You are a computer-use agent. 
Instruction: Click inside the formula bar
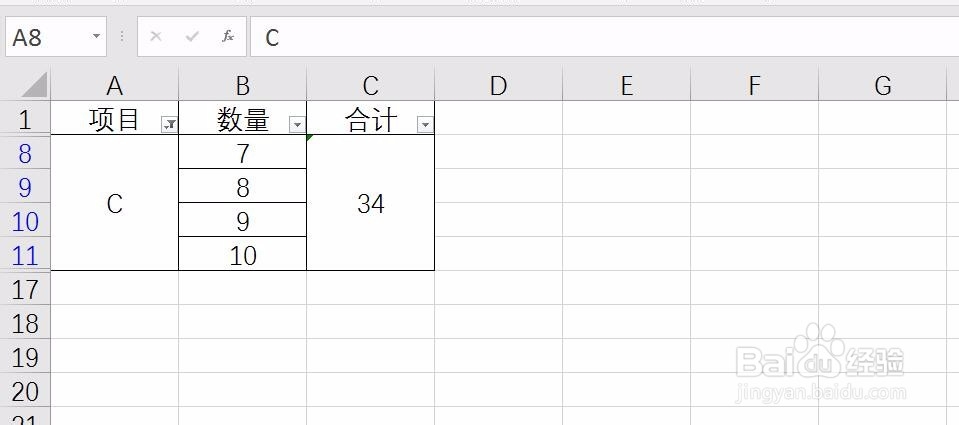[x=600, y=37]
